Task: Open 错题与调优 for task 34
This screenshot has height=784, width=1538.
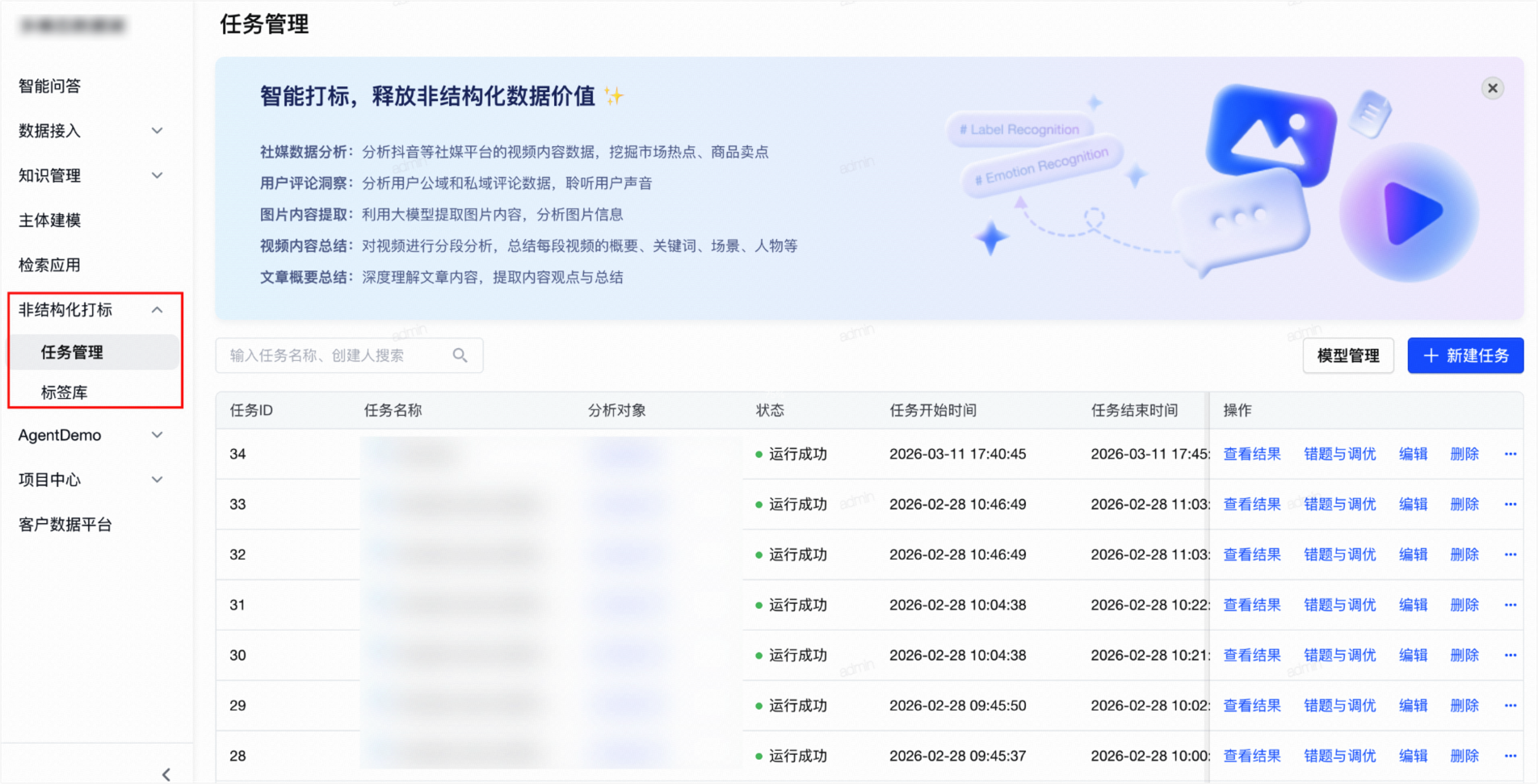Action: 1340,454
